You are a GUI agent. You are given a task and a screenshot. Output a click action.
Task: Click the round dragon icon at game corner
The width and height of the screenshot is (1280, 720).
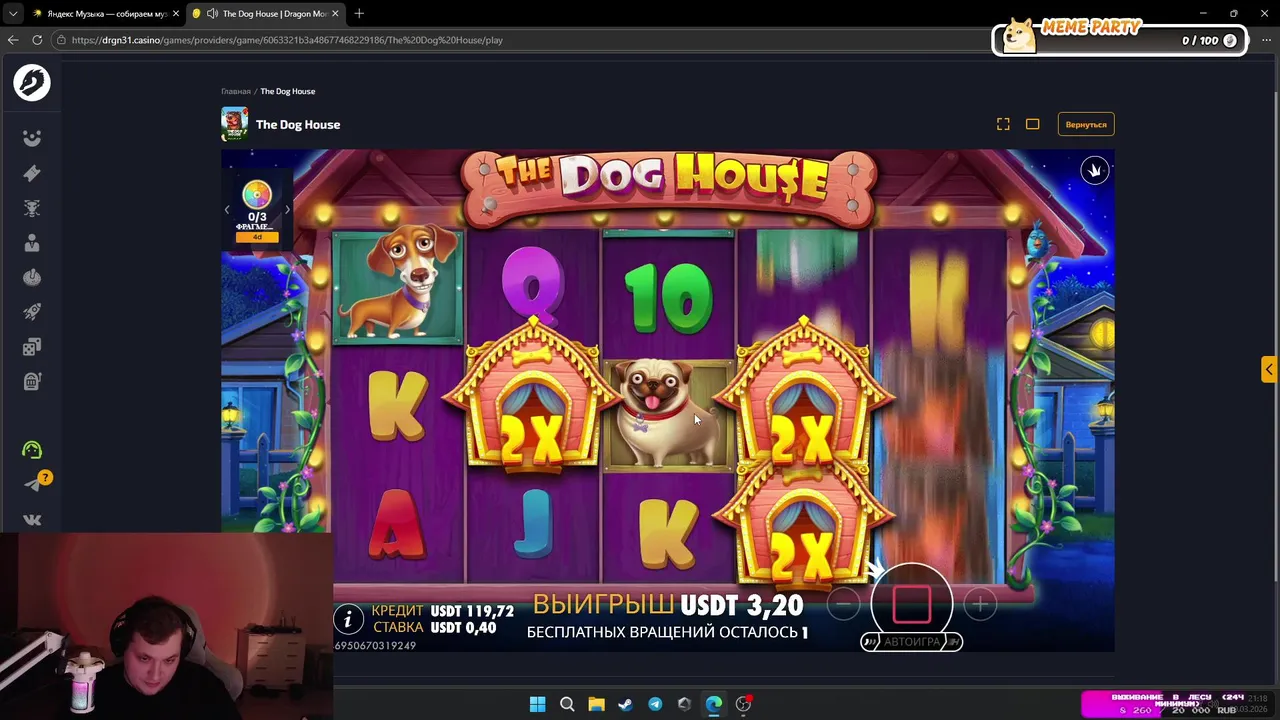[x=1094, y=170]
